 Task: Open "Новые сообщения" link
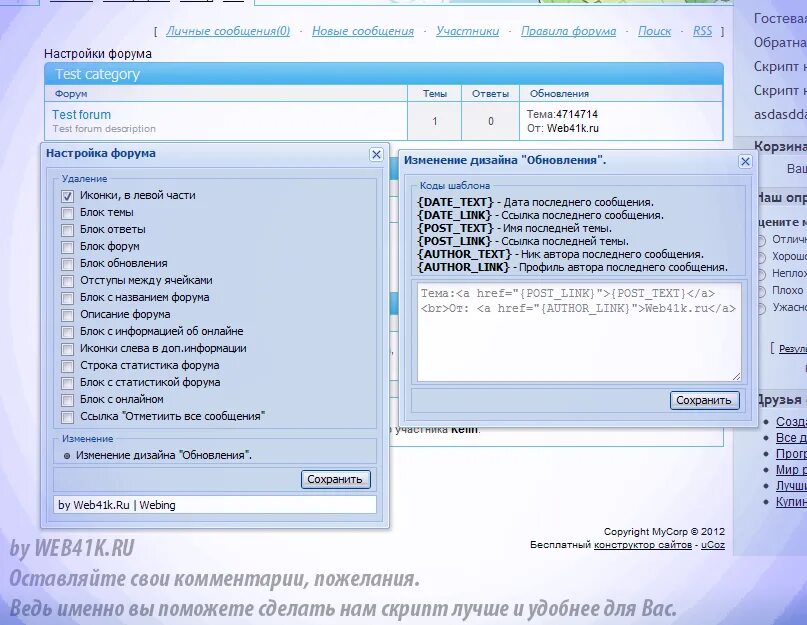[363, 31]
